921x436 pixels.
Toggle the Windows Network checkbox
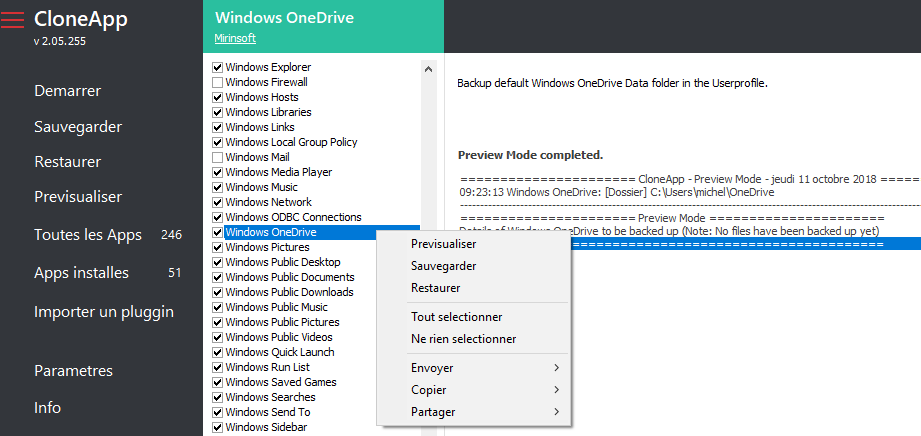[x=217, y=202]
